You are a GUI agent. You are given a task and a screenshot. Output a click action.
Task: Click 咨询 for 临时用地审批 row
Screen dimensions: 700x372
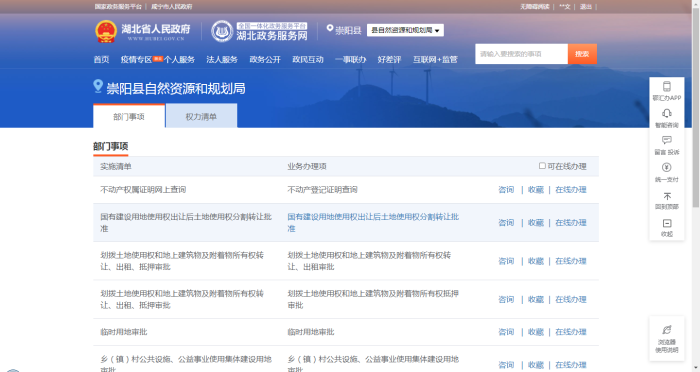point(506,332)
